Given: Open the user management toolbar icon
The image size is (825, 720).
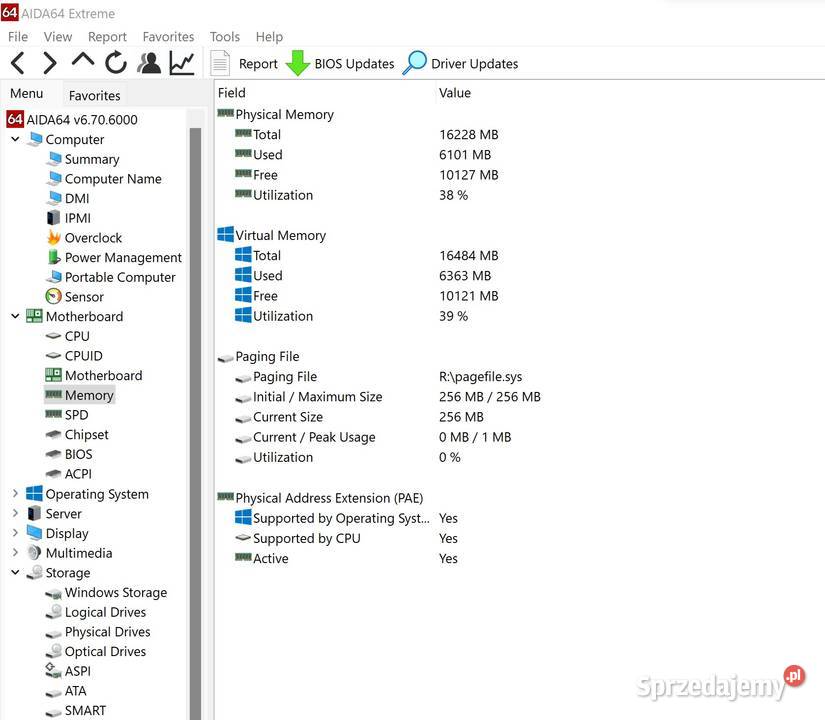Looking at the screenshot, I should click(x=149, y=63).
